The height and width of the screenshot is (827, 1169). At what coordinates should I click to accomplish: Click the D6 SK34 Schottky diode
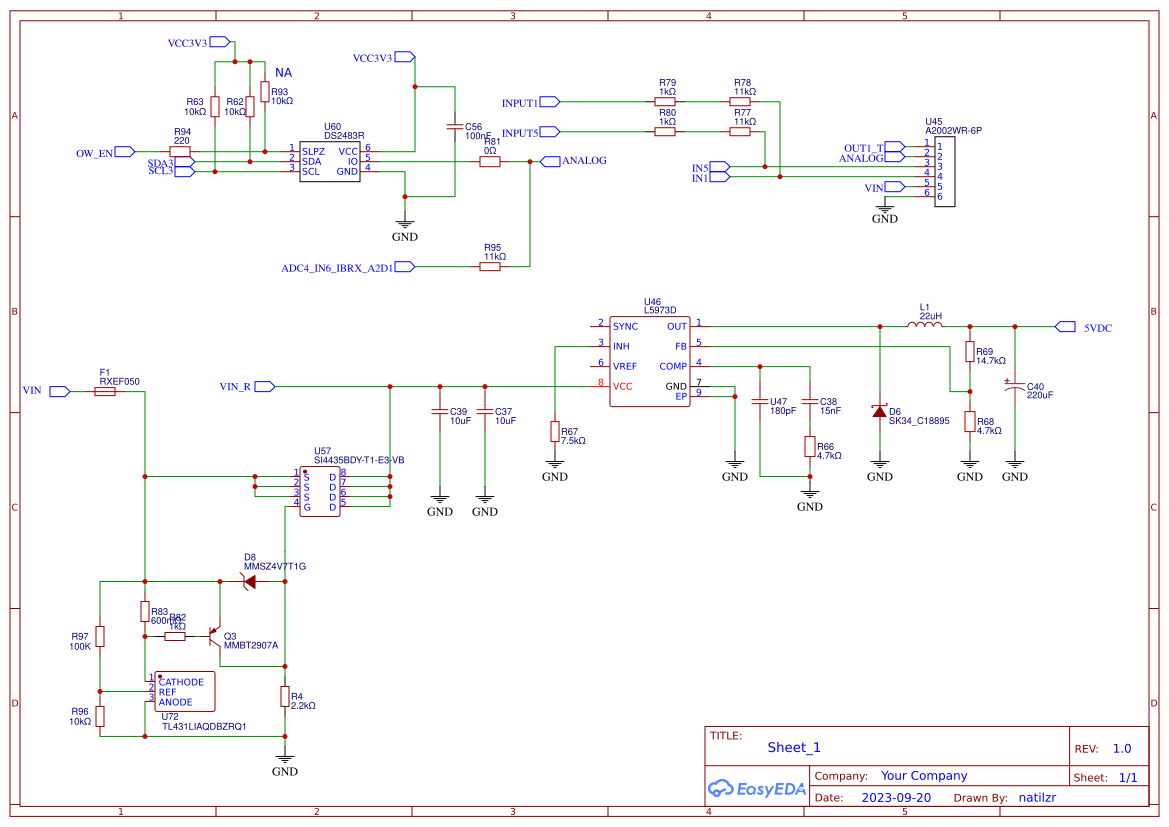coord(879,411)
